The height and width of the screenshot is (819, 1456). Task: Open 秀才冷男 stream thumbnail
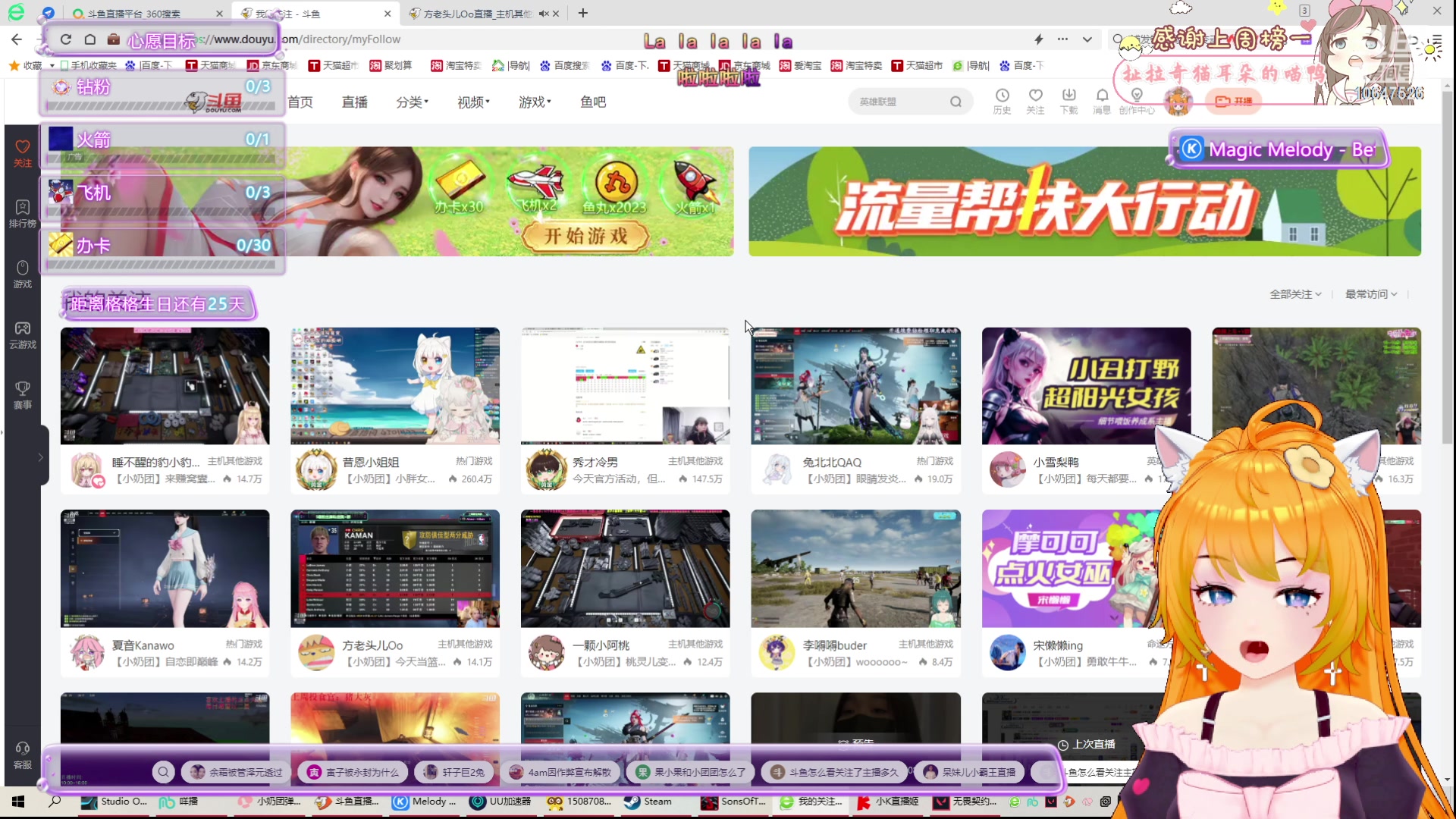(626, 386)
